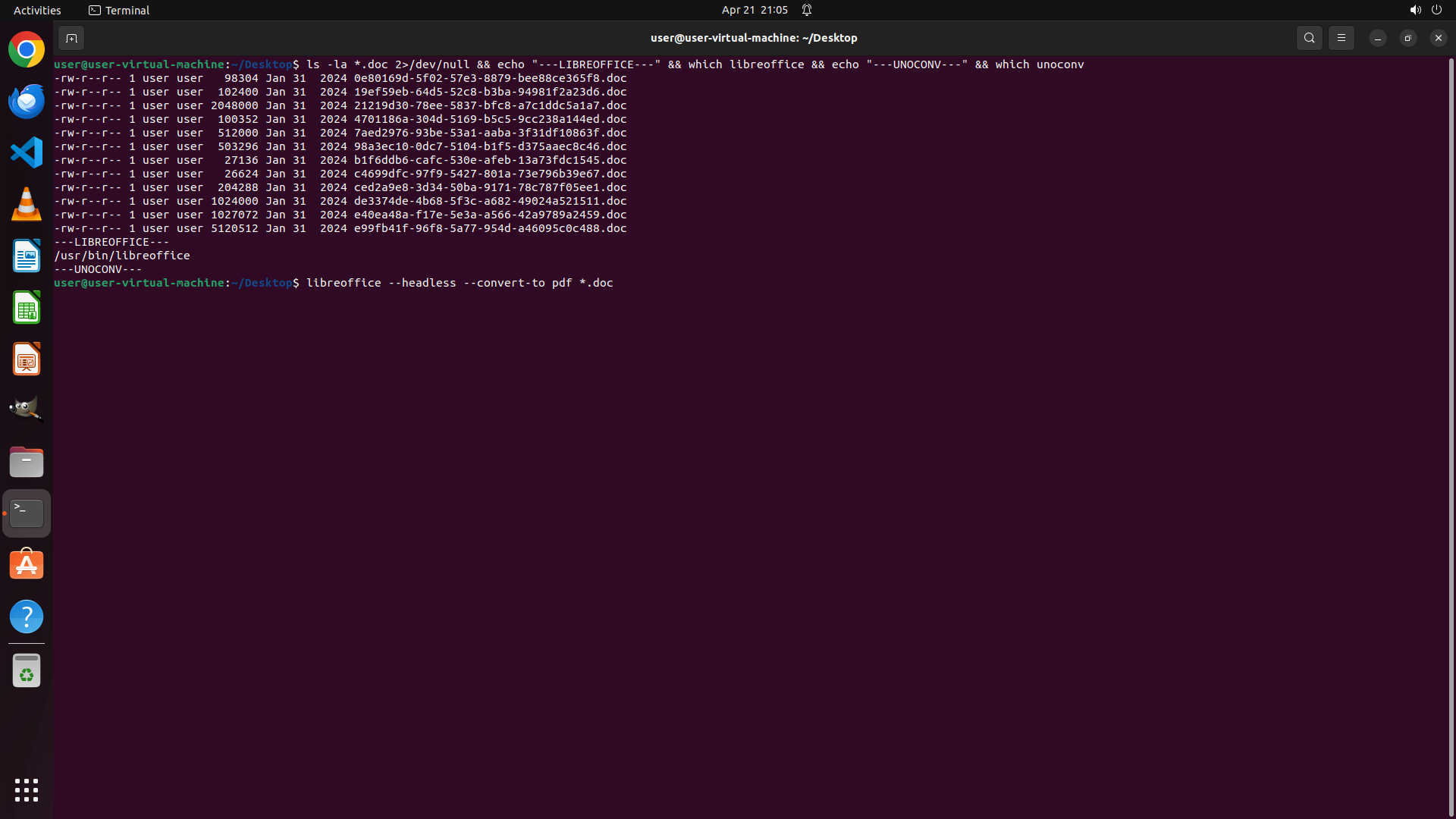Launch Visual Studio Code
This screenshot has width=1456, height=819.
coord(27,153)
